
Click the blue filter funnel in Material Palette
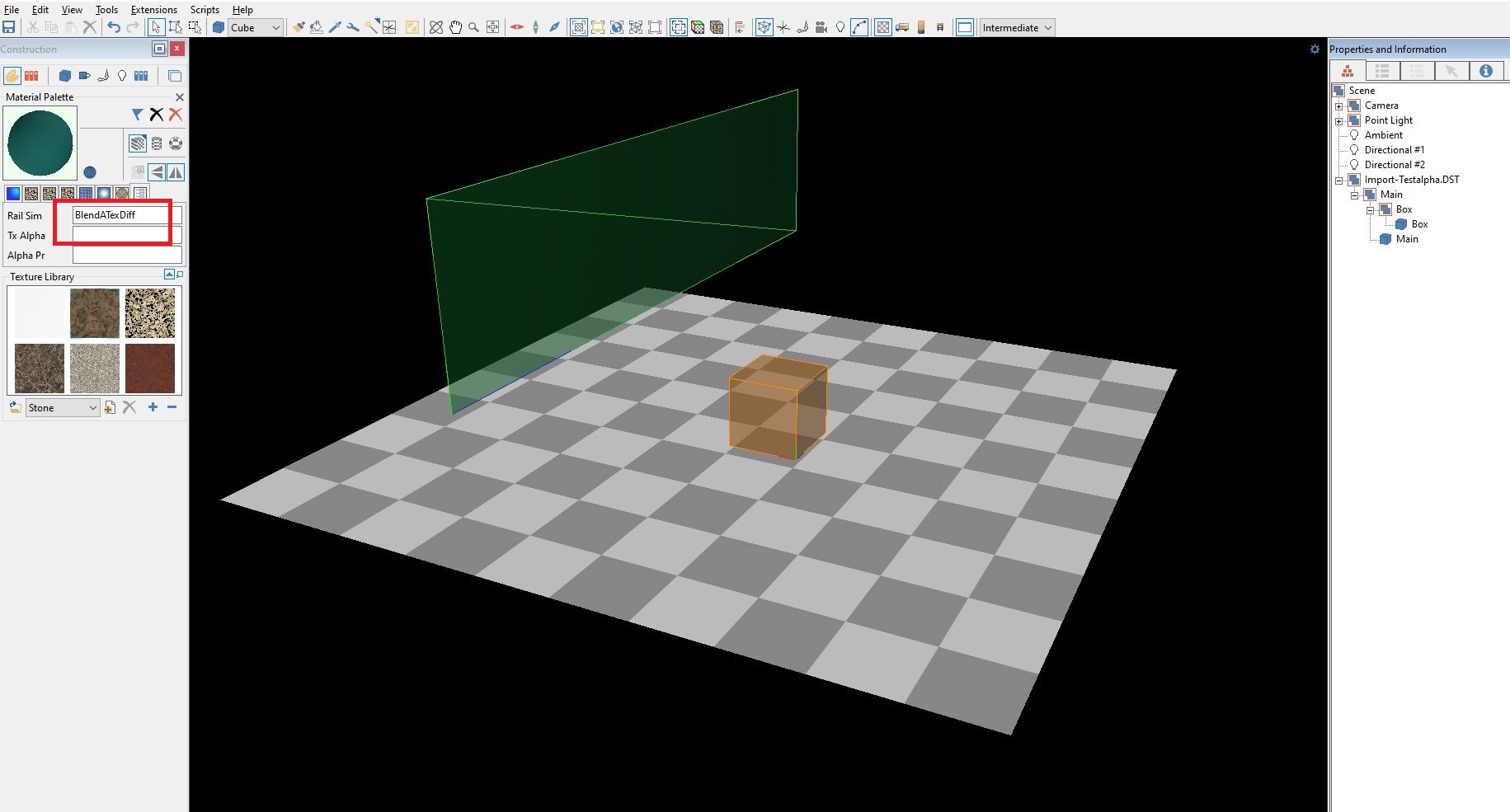click(138, 115)
